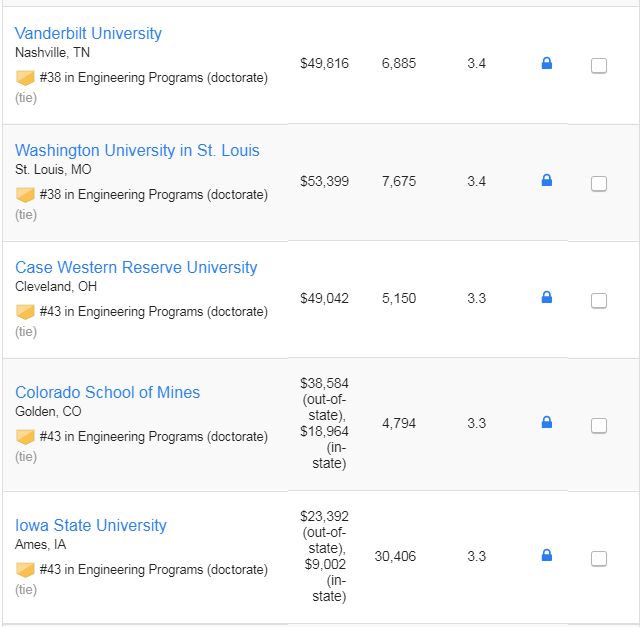Open the Vanderbilt University link
Image resolution: width=641 pixels, height=627 pixels.
(88, 34)
